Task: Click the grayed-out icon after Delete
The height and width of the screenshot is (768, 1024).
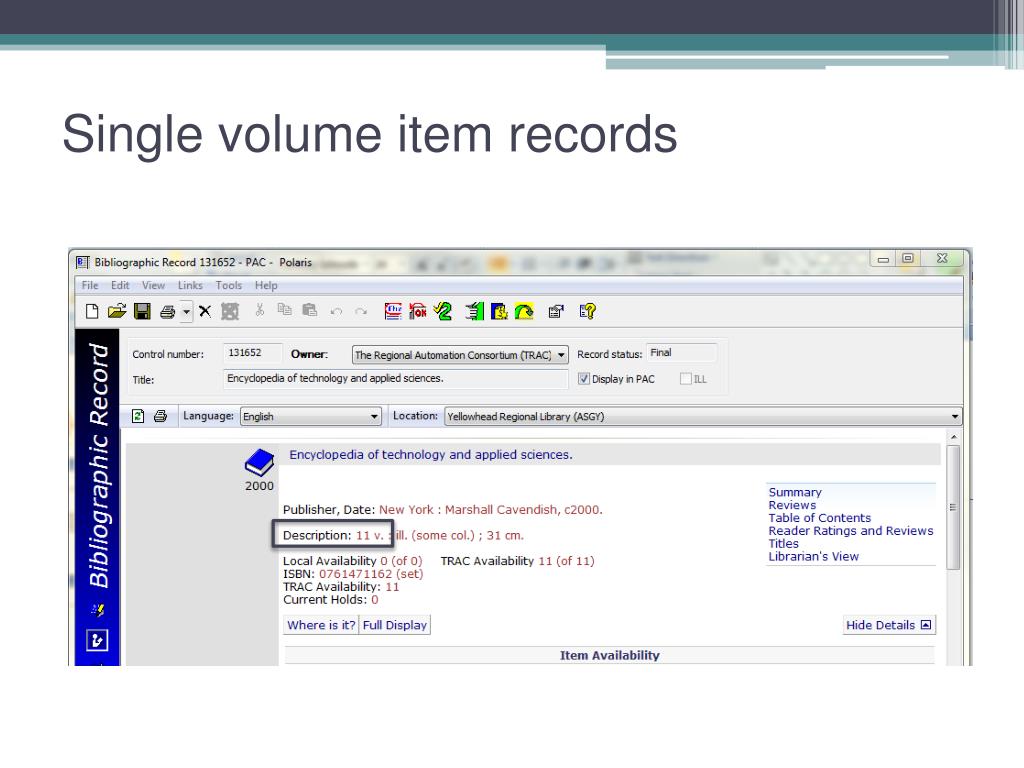Action: 230,312
